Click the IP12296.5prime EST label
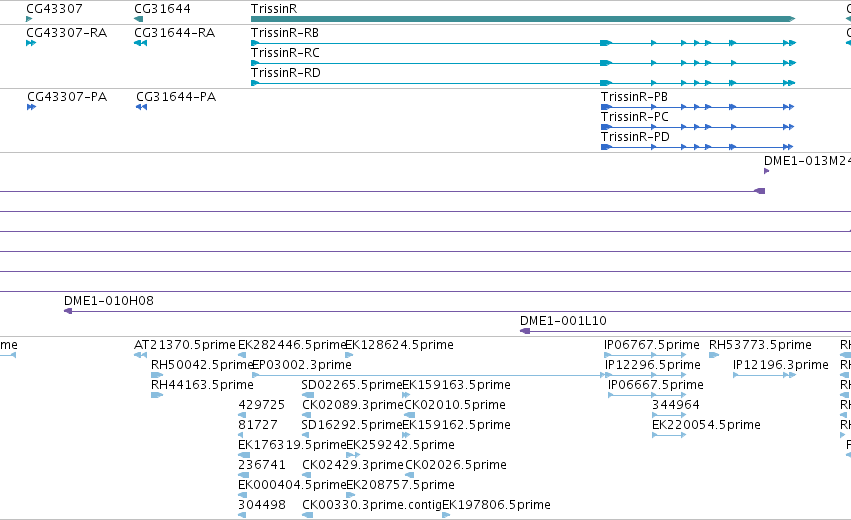Image resolution: width=851 pixels, height=520 pixels. 653,365
